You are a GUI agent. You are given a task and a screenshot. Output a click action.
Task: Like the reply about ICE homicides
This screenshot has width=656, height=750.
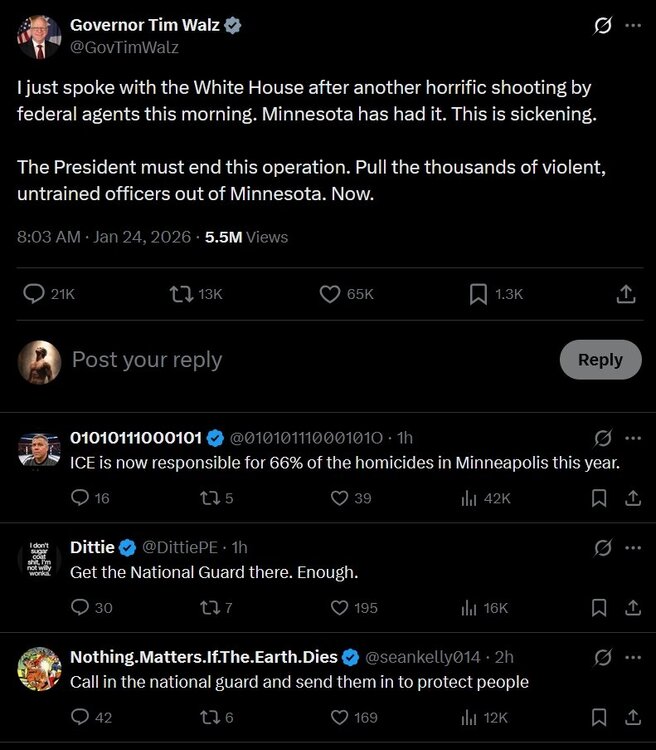(338, 498)
